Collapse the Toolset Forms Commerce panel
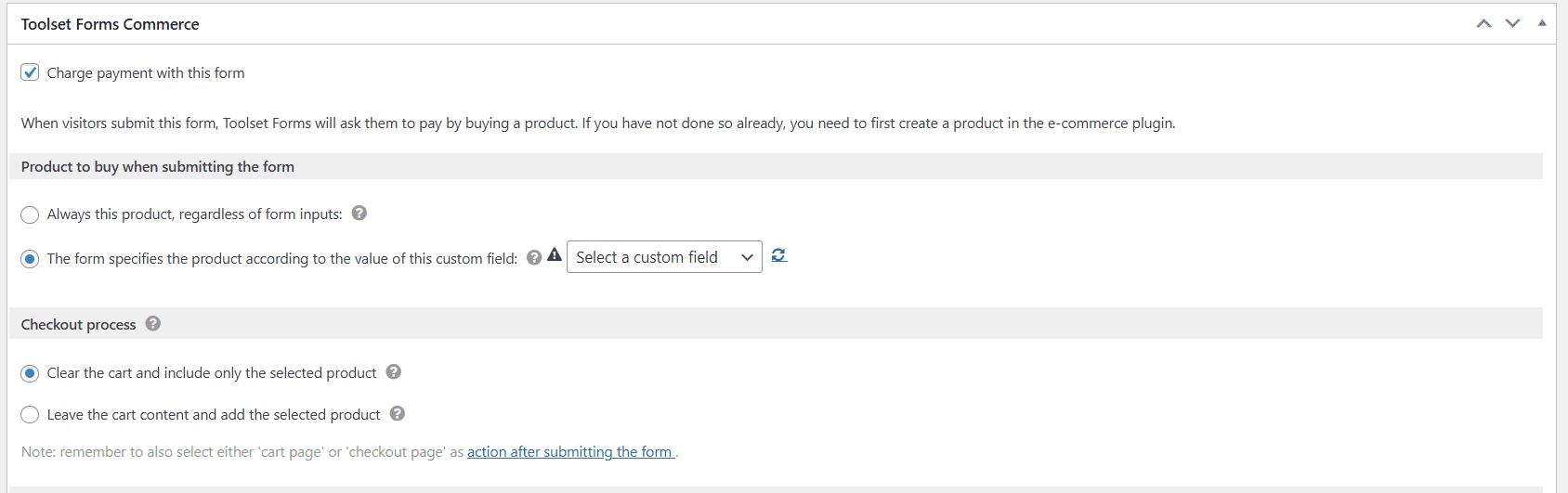Image resolution: width=1568 pixels, height=493 pixels. click(x=1542, y=23)
